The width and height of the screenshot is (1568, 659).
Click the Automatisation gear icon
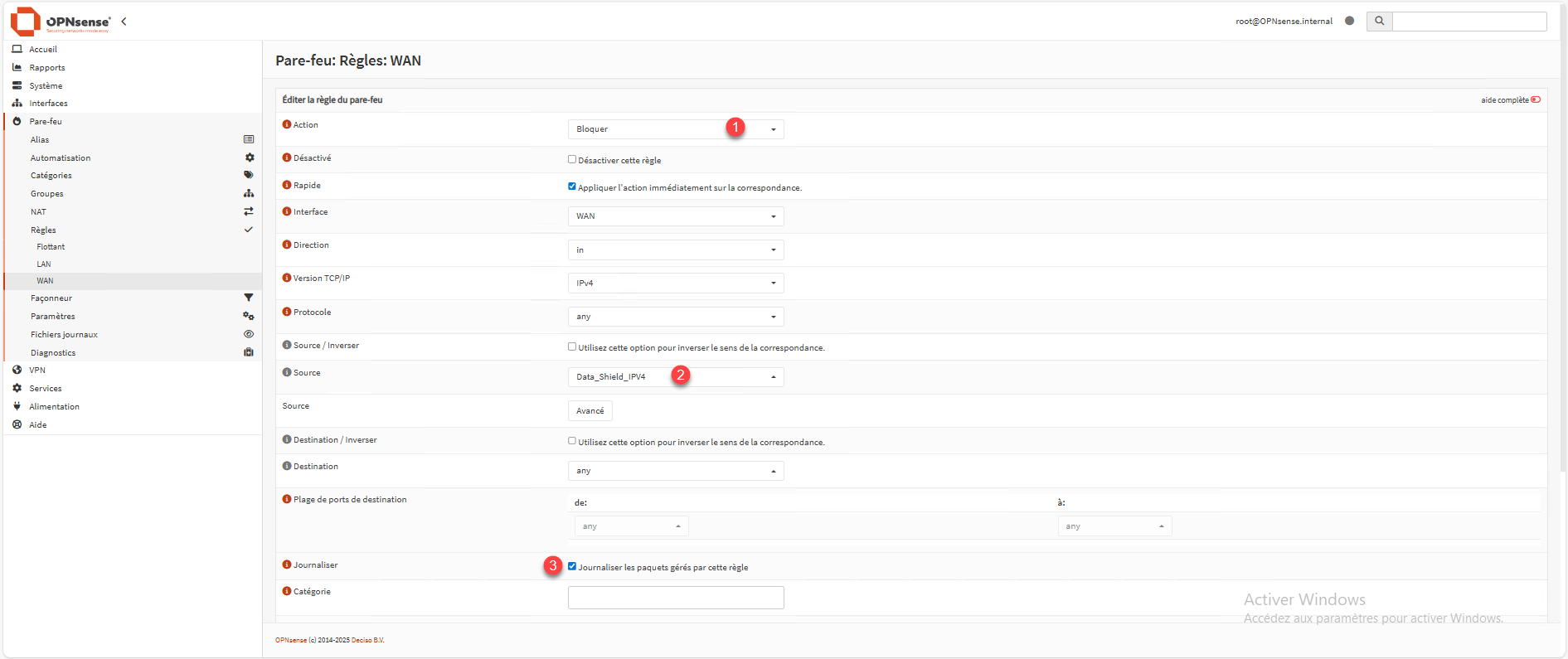click(x=249, y=157)
